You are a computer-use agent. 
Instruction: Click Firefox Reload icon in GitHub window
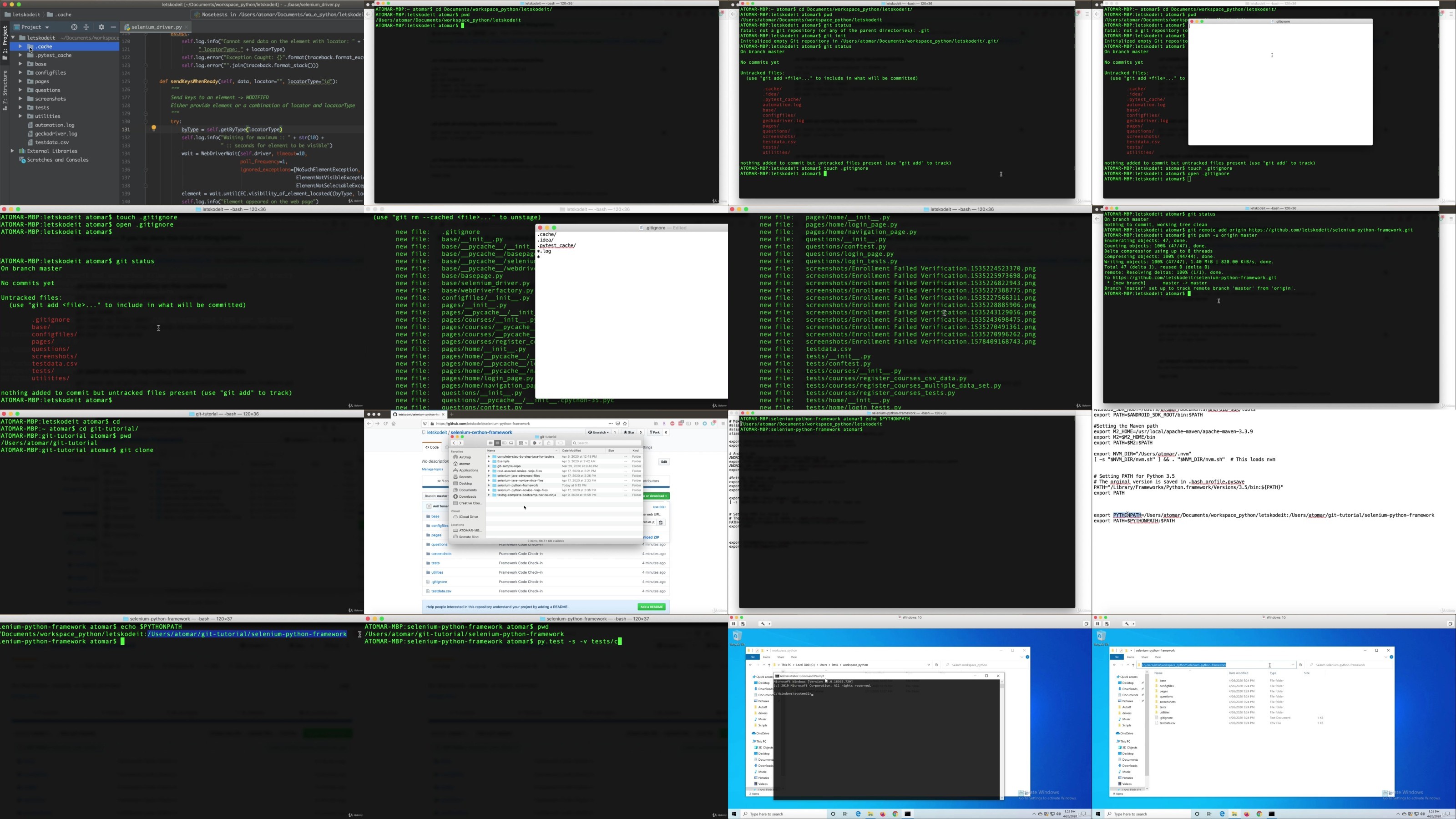point(386,423)
